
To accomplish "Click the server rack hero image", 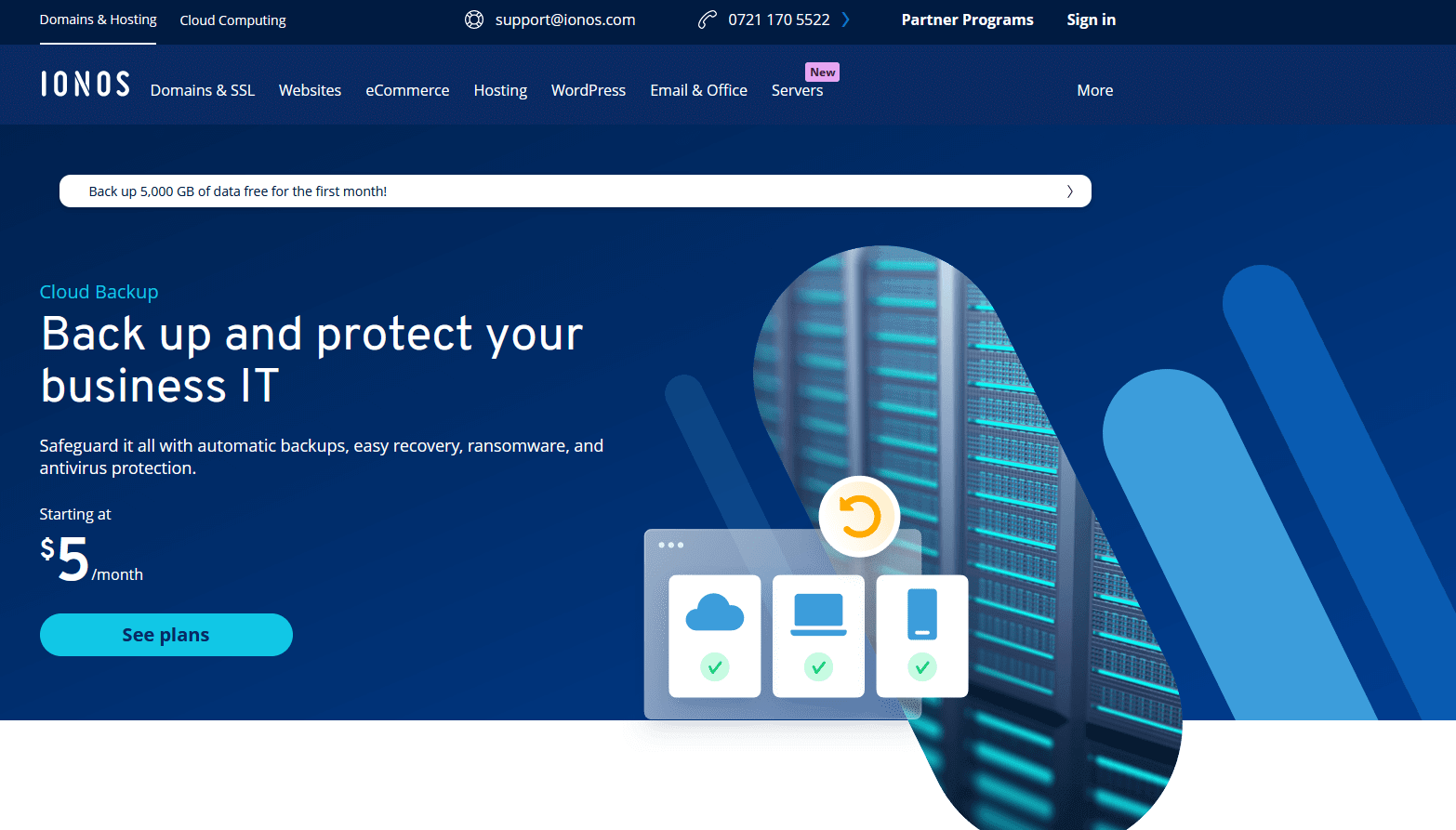I will 967,538.
